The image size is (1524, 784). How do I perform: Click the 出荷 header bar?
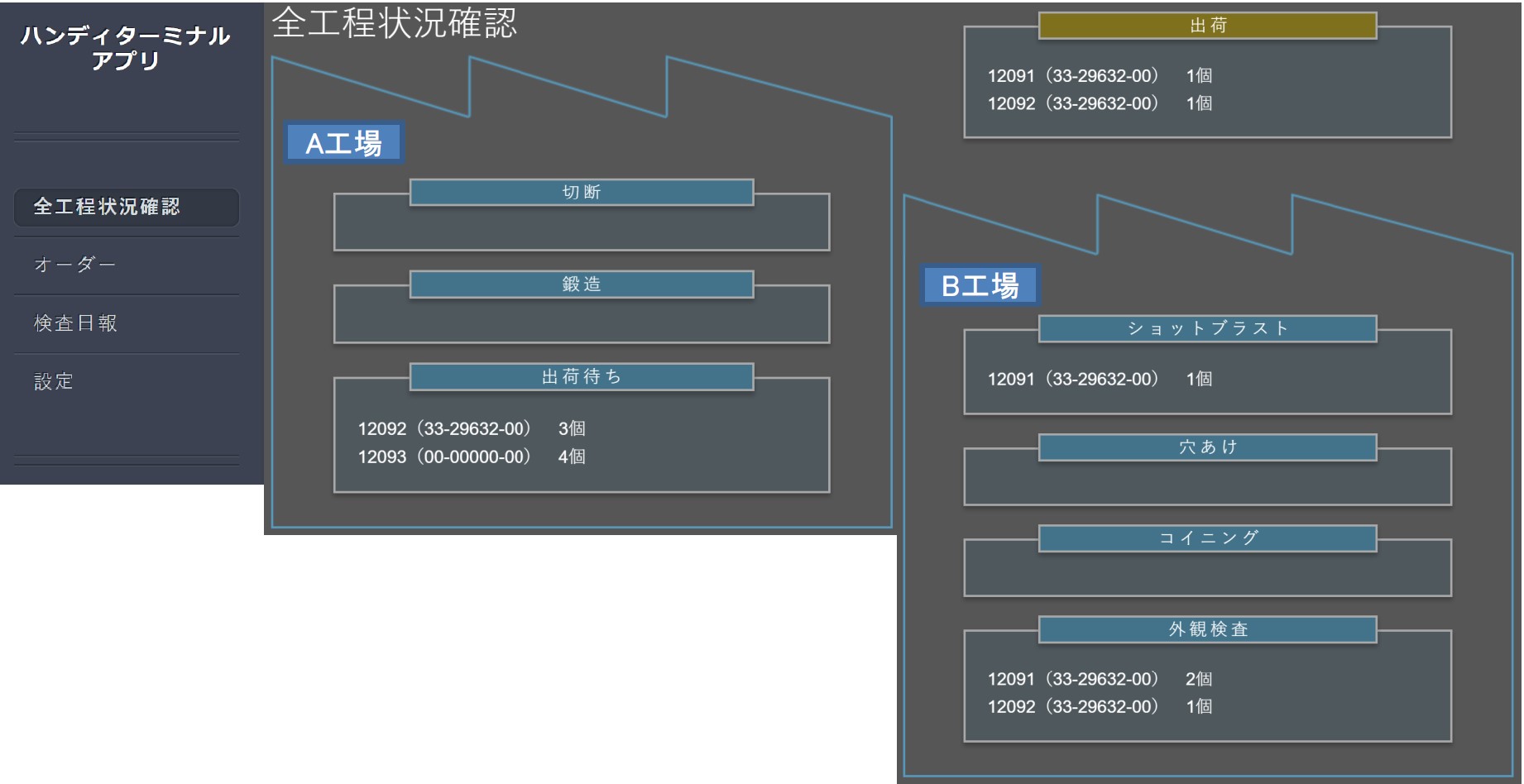coord(1208,26)
